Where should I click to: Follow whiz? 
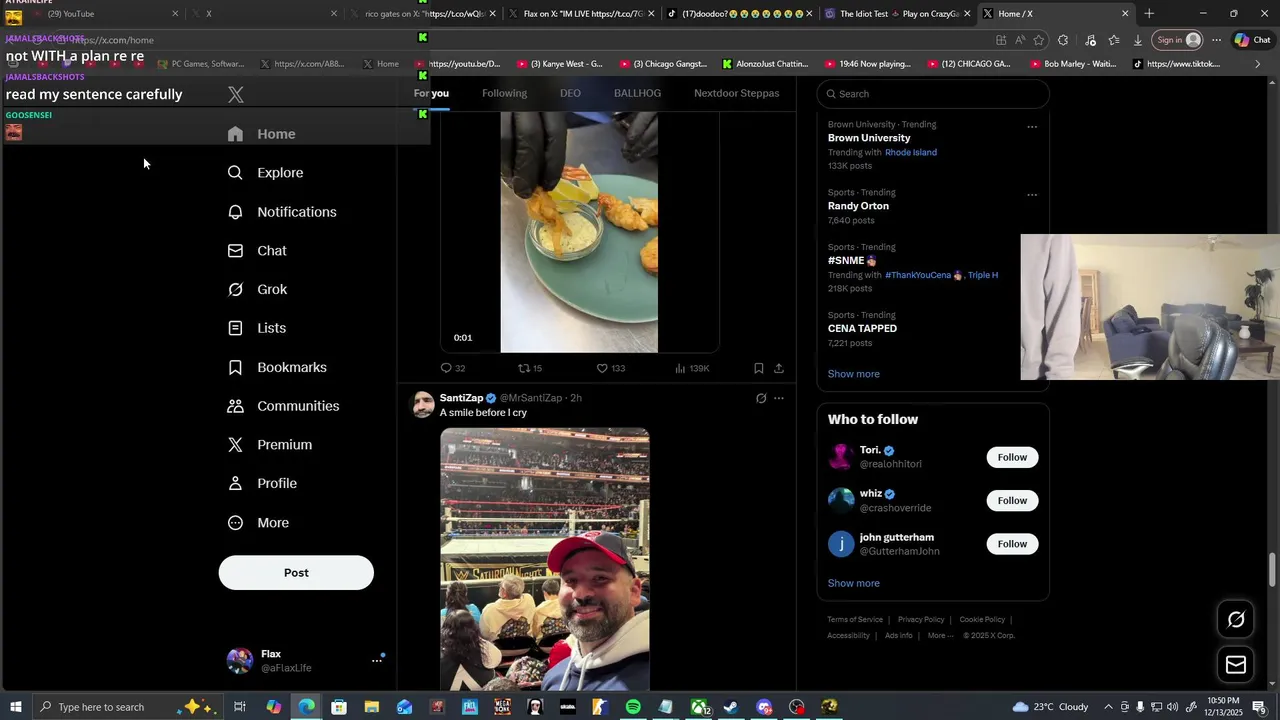click(x=1012, y=500)
